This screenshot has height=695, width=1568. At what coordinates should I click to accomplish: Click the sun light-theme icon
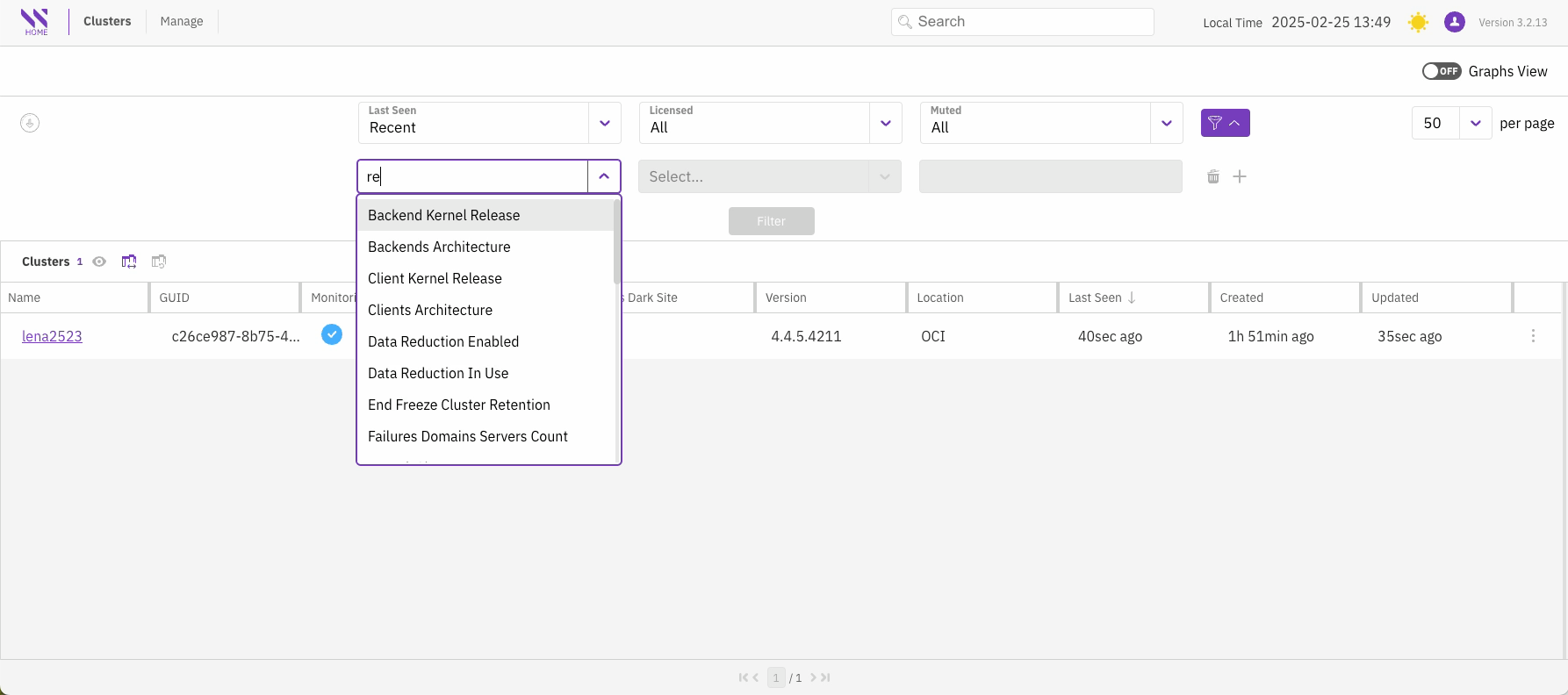[x=1417, y=23]
